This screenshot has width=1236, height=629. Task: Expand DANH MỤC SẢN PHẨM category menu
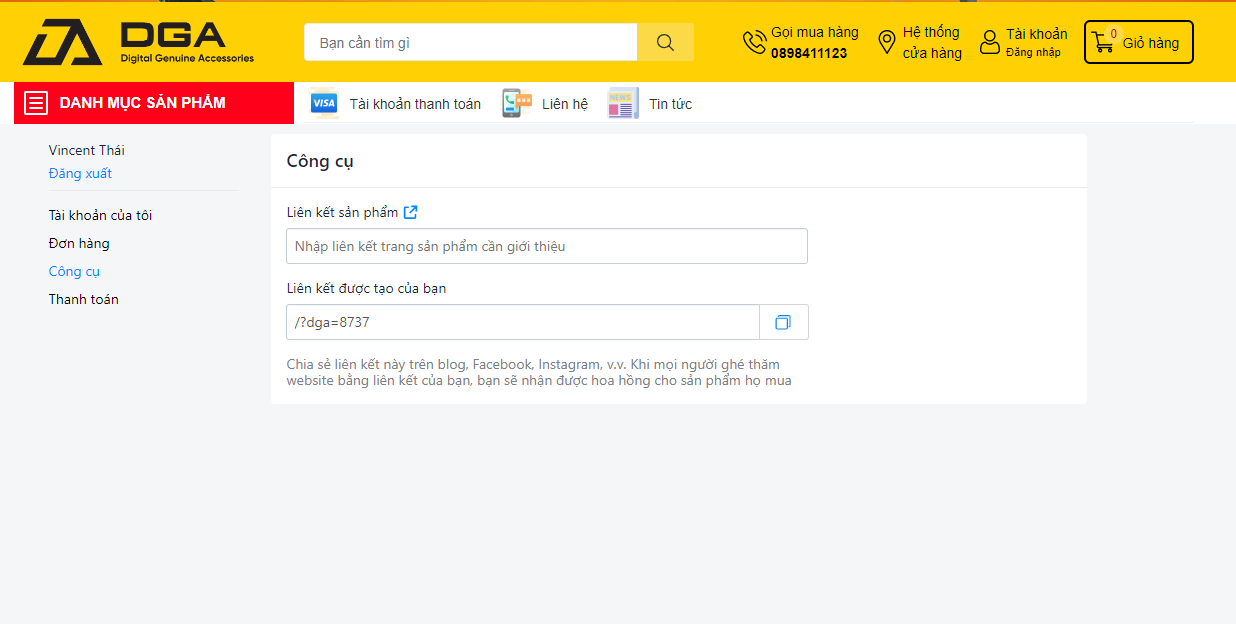pyautogui.click(x=154, y=103)
